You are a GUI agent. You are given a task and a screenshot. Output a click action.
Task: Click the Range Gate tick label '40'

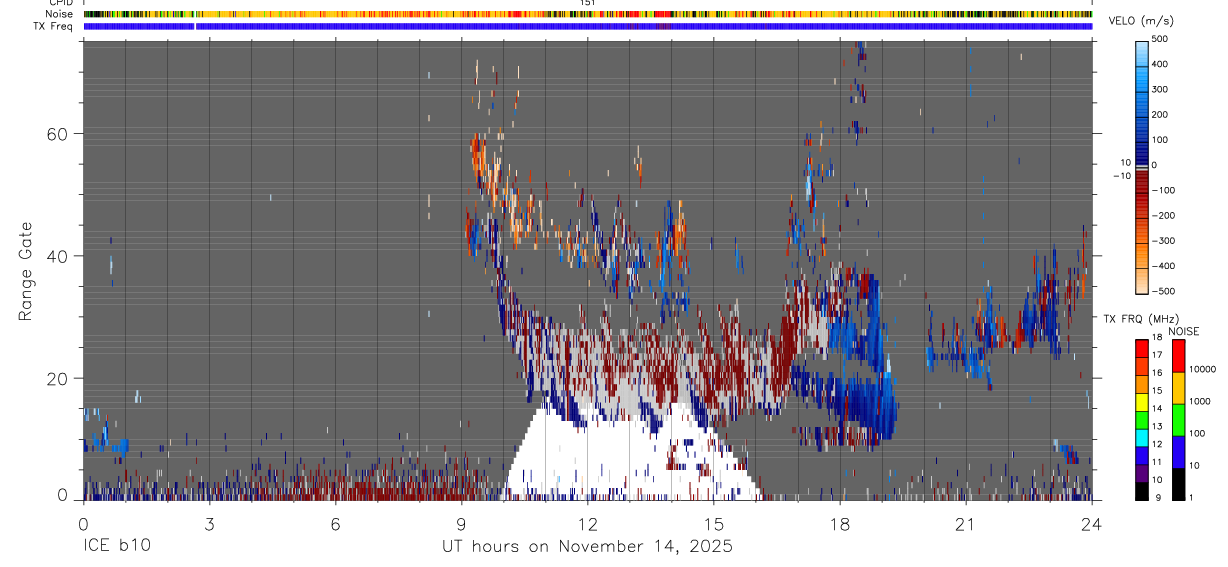click(x=59, y=256)
